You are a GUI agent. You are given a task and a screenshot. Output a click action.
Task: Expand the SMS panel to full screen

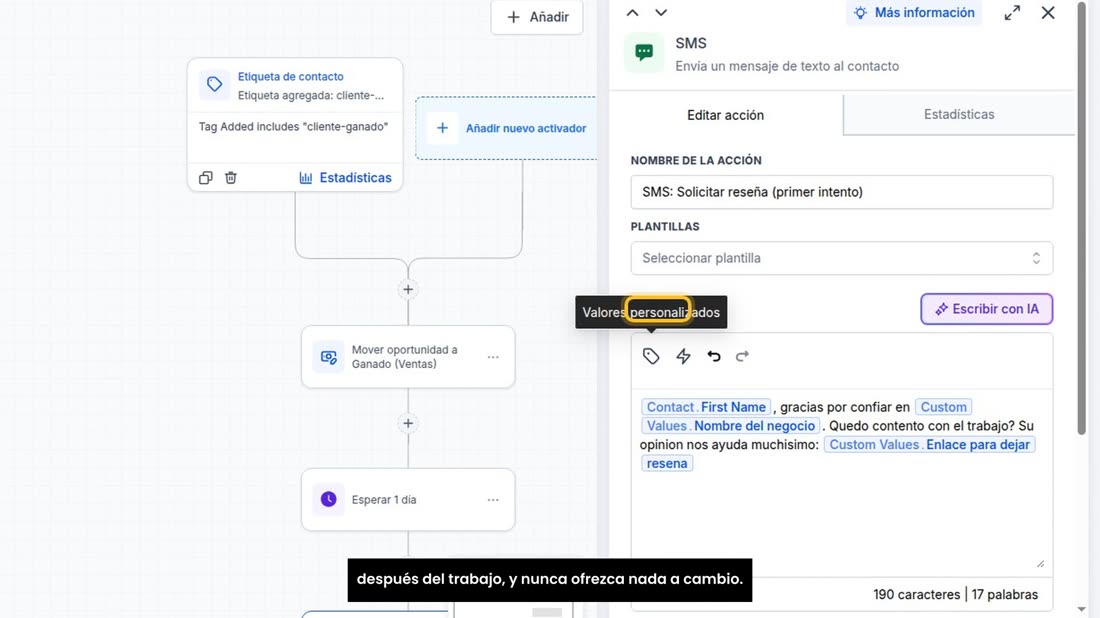[x=1012, y=13]
